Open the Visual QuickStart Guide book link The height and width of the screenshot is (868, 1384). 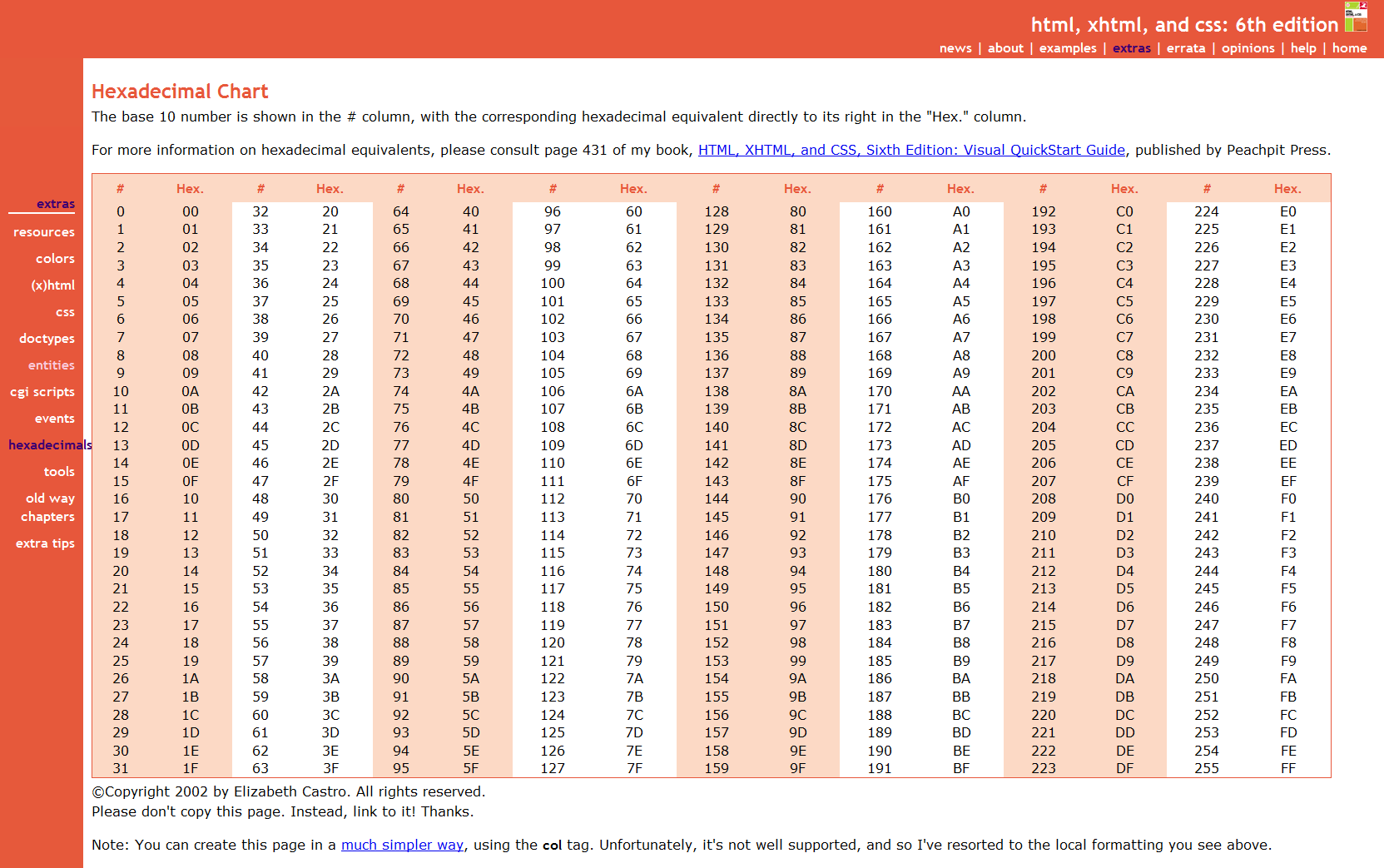(x=911, y=150)
